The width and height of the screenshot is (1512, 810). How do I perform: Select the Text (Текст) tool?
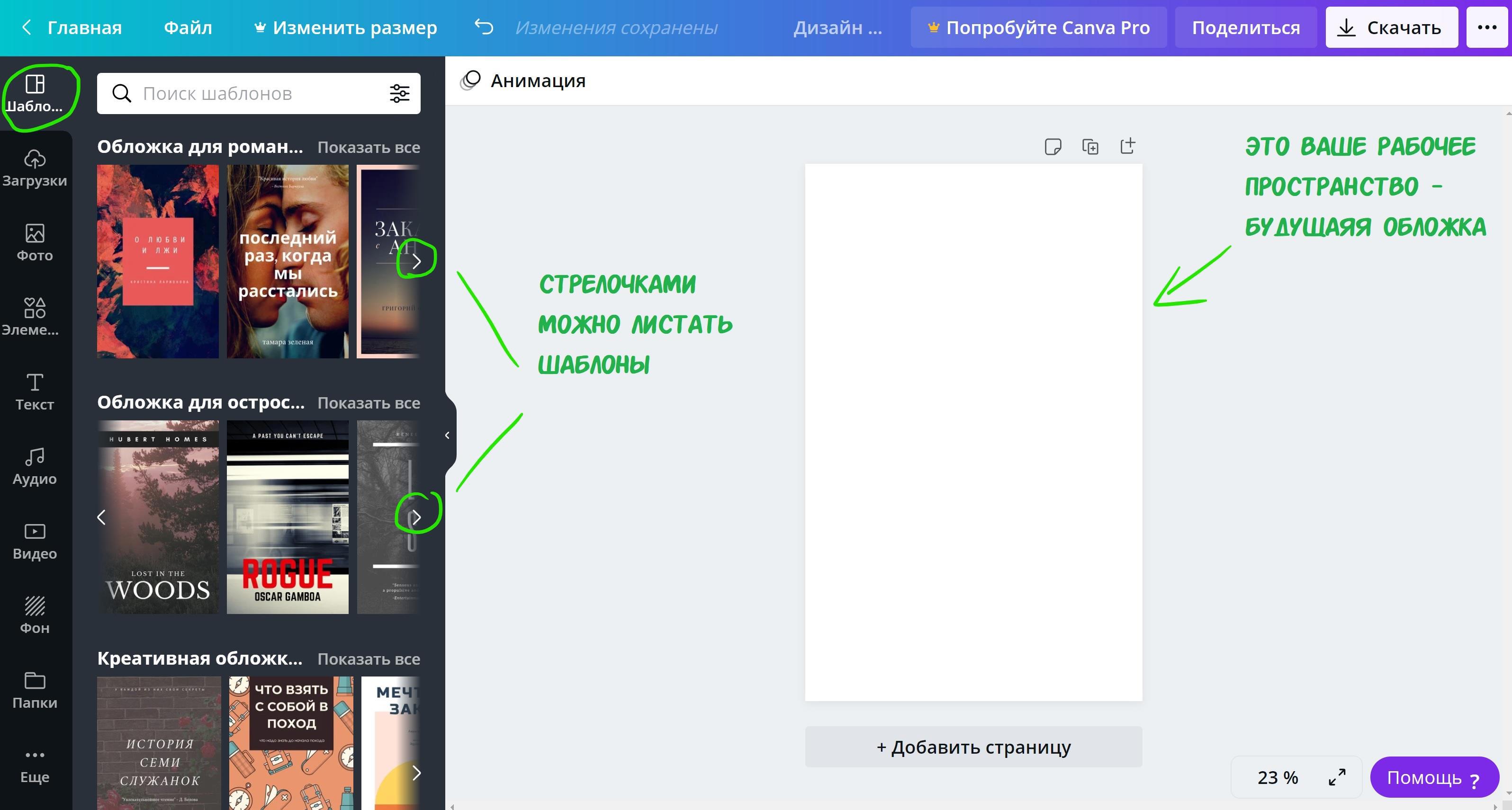(x=34, y=391)
